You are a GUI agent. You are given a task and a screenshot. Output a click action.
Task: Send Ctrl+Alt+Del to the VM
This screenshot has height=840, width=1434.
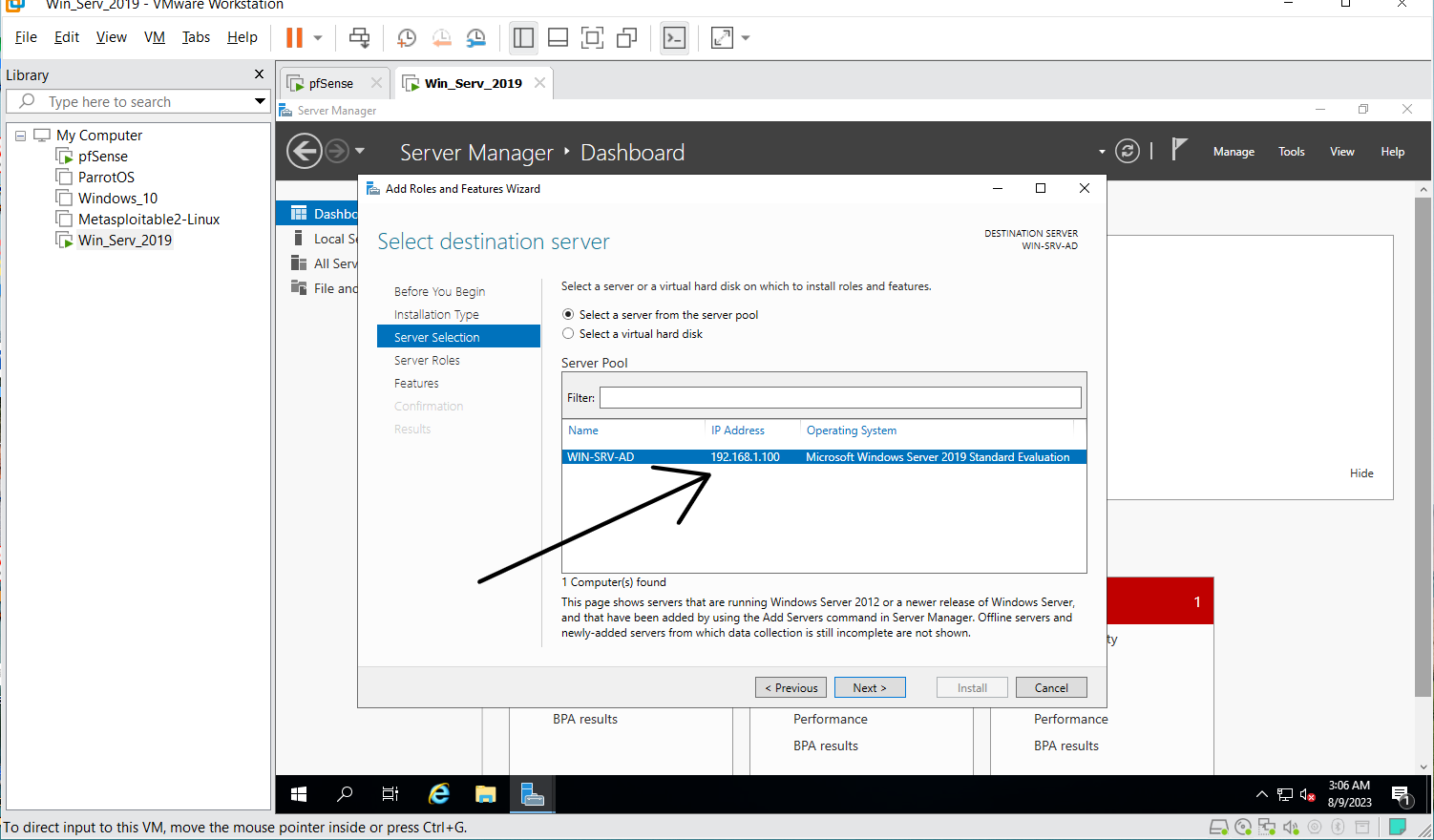pos(359,38)
